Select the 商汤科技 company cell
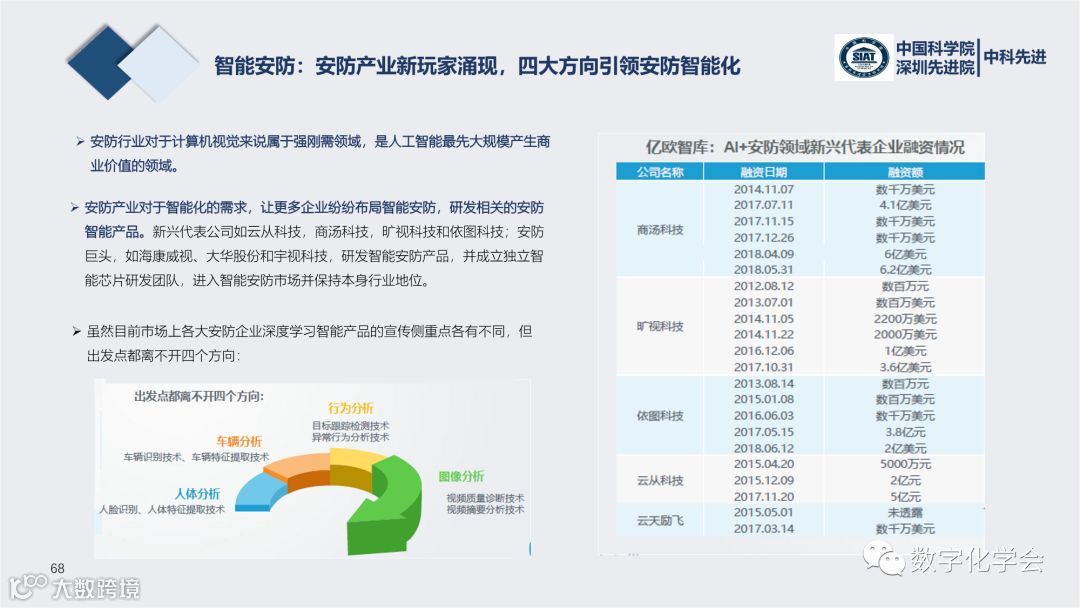Viewport: 1080px width, 608px height. 660,229
